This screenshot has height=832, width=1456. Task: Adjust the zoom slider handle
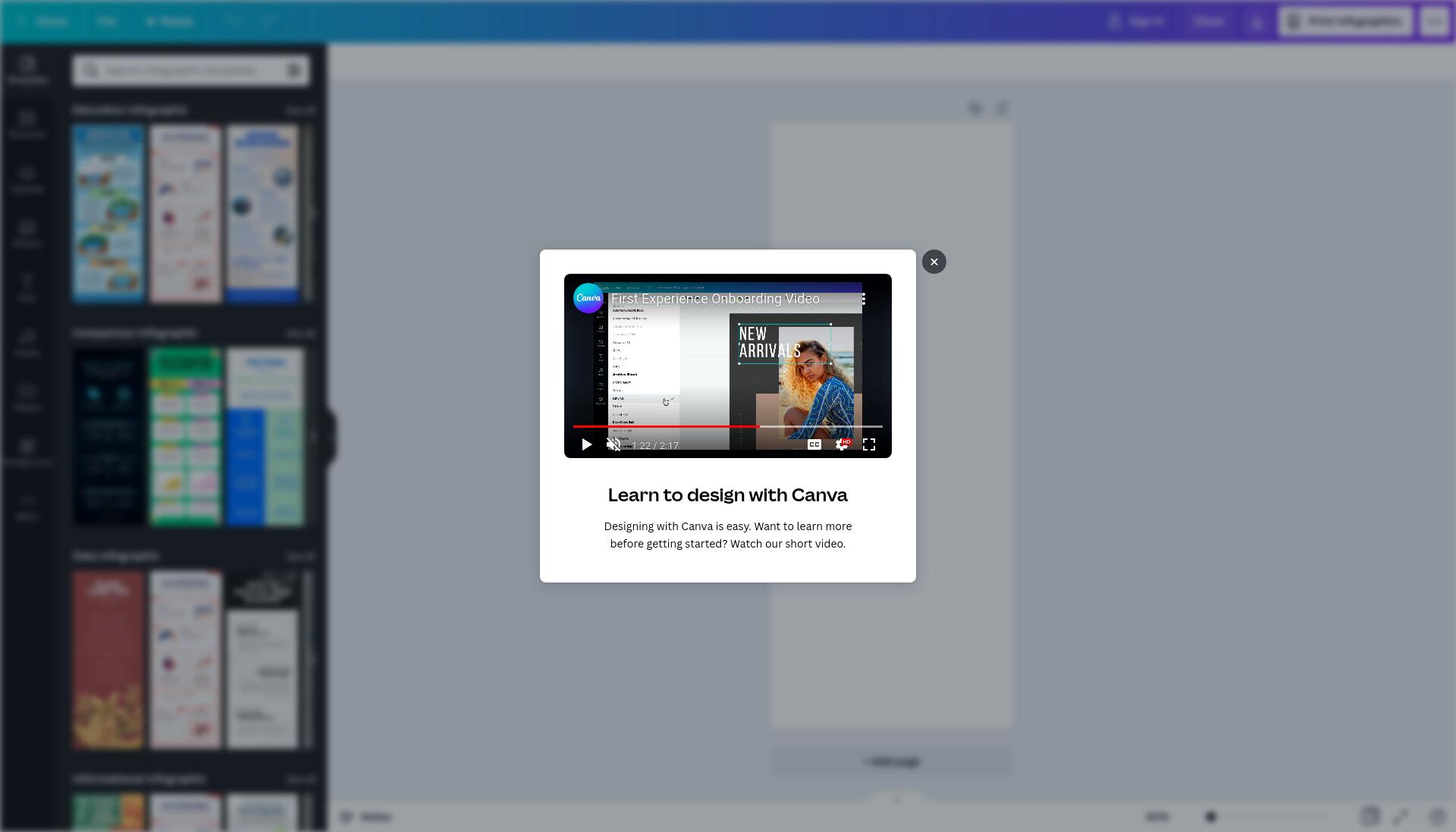pyautogui.click(x=1211, y=817)
